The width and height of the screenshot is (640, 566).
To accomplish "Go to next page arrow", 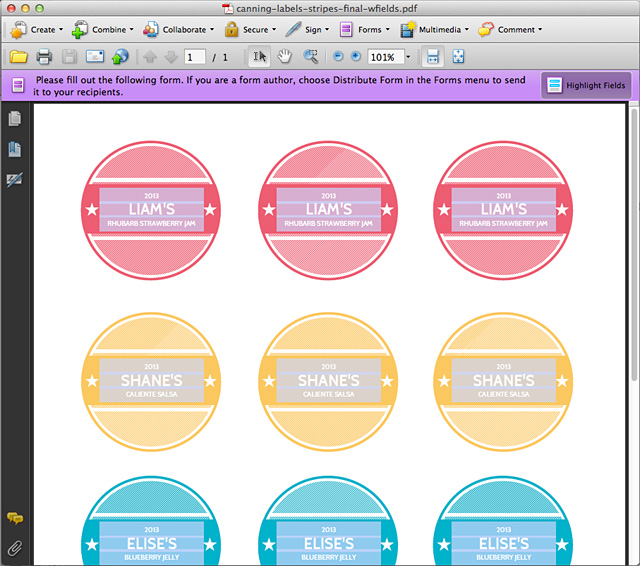I will [171, 57].
